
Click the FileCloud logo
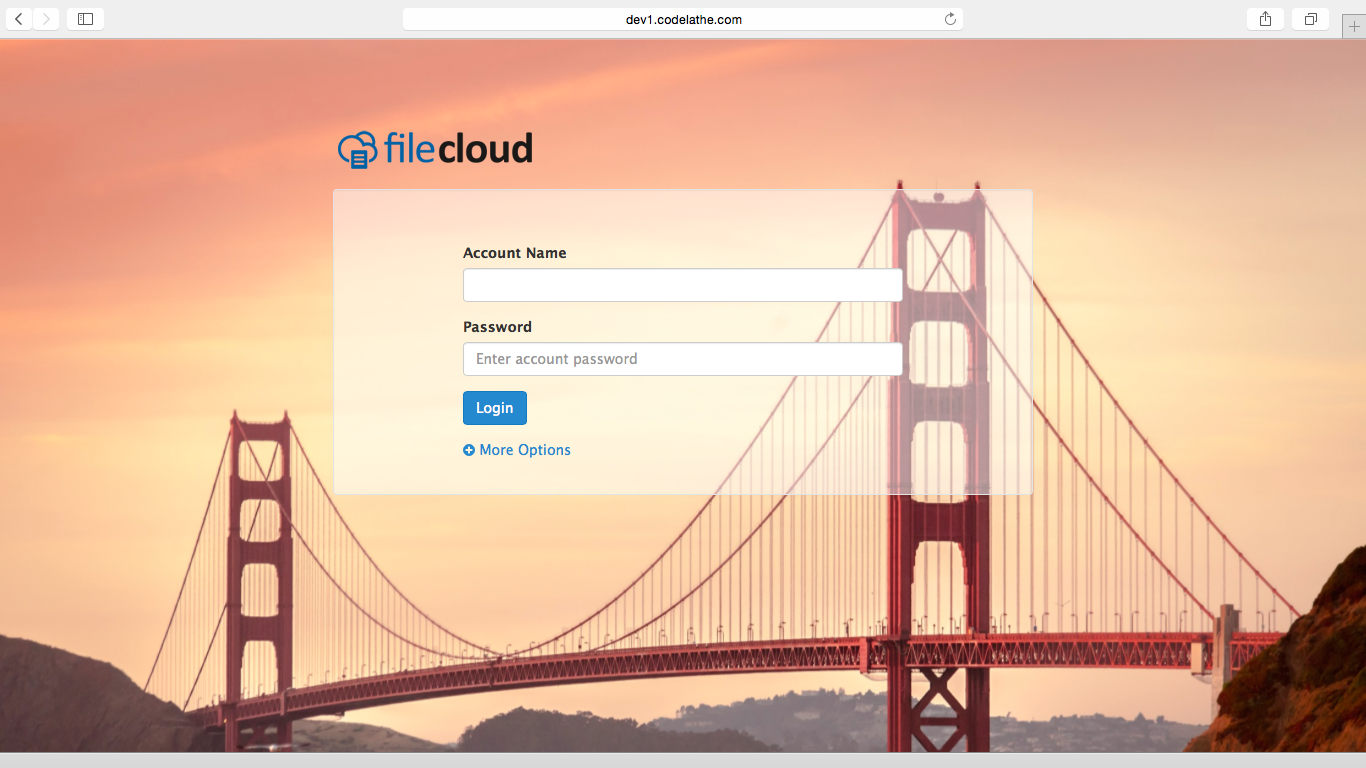[435, 149]
